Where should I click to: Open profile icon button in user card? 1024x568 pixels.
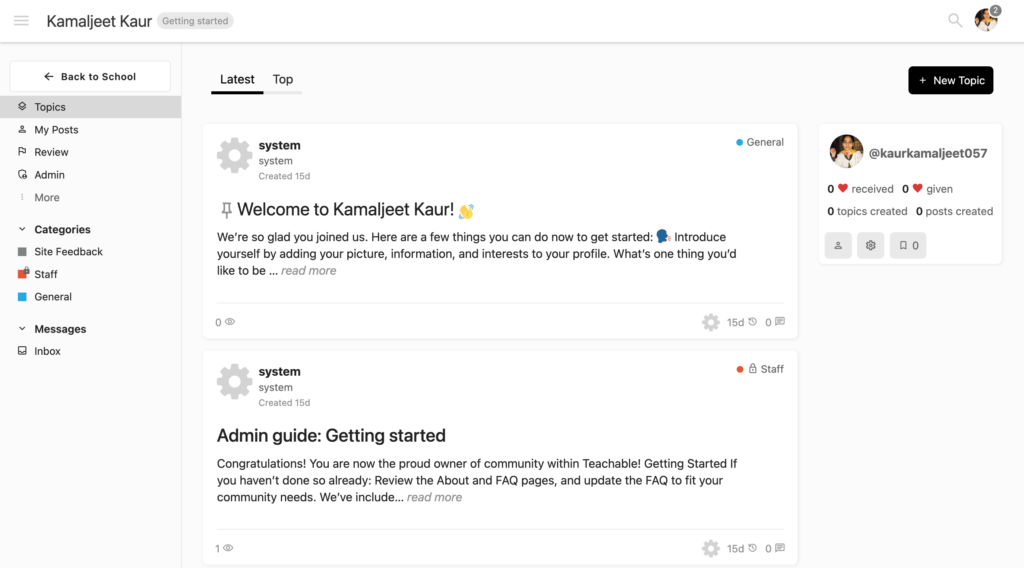tap(838, 245)
